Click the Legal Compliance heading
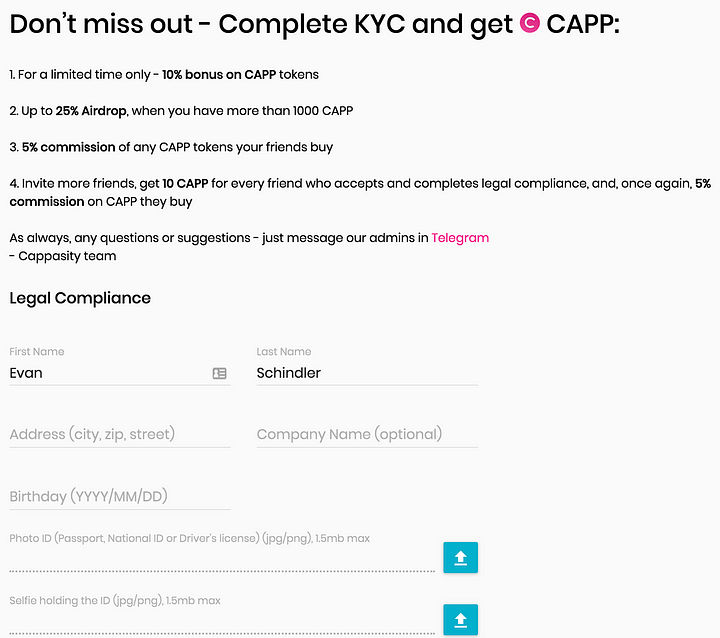 point(80,298)
